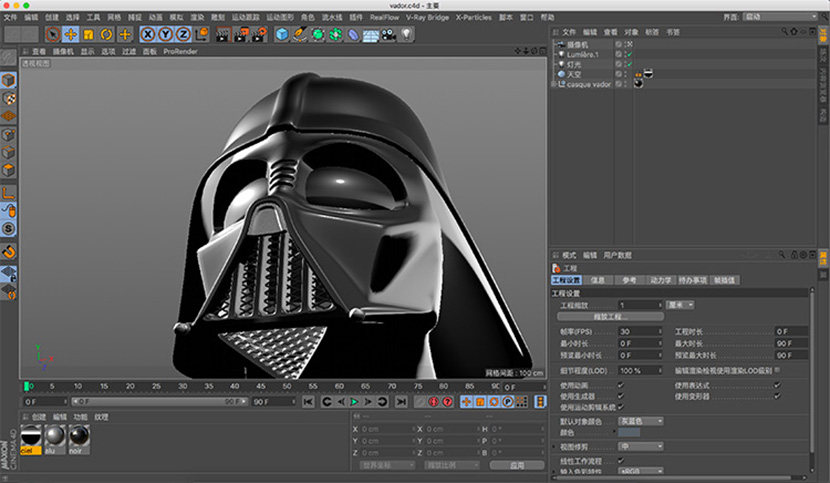Switch to the 动力学 tab
Screen dimensions: 830x483
pos(661,280)
